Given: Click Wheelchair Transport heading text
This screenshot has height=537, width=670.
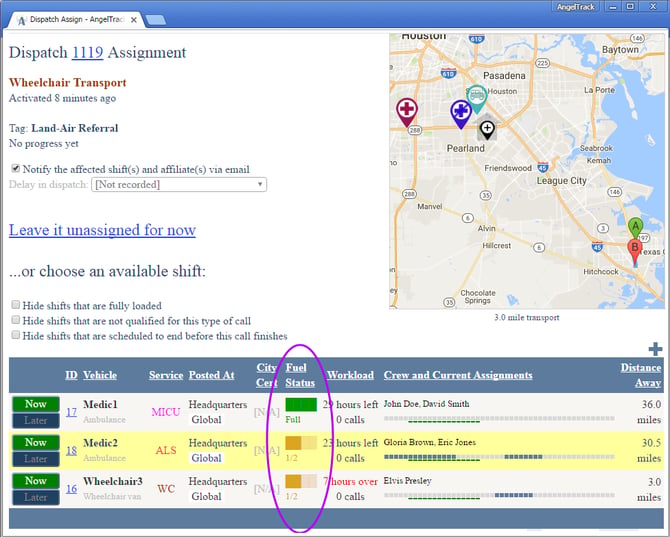Looking at the screenshot, I should (x=68, y=82).
